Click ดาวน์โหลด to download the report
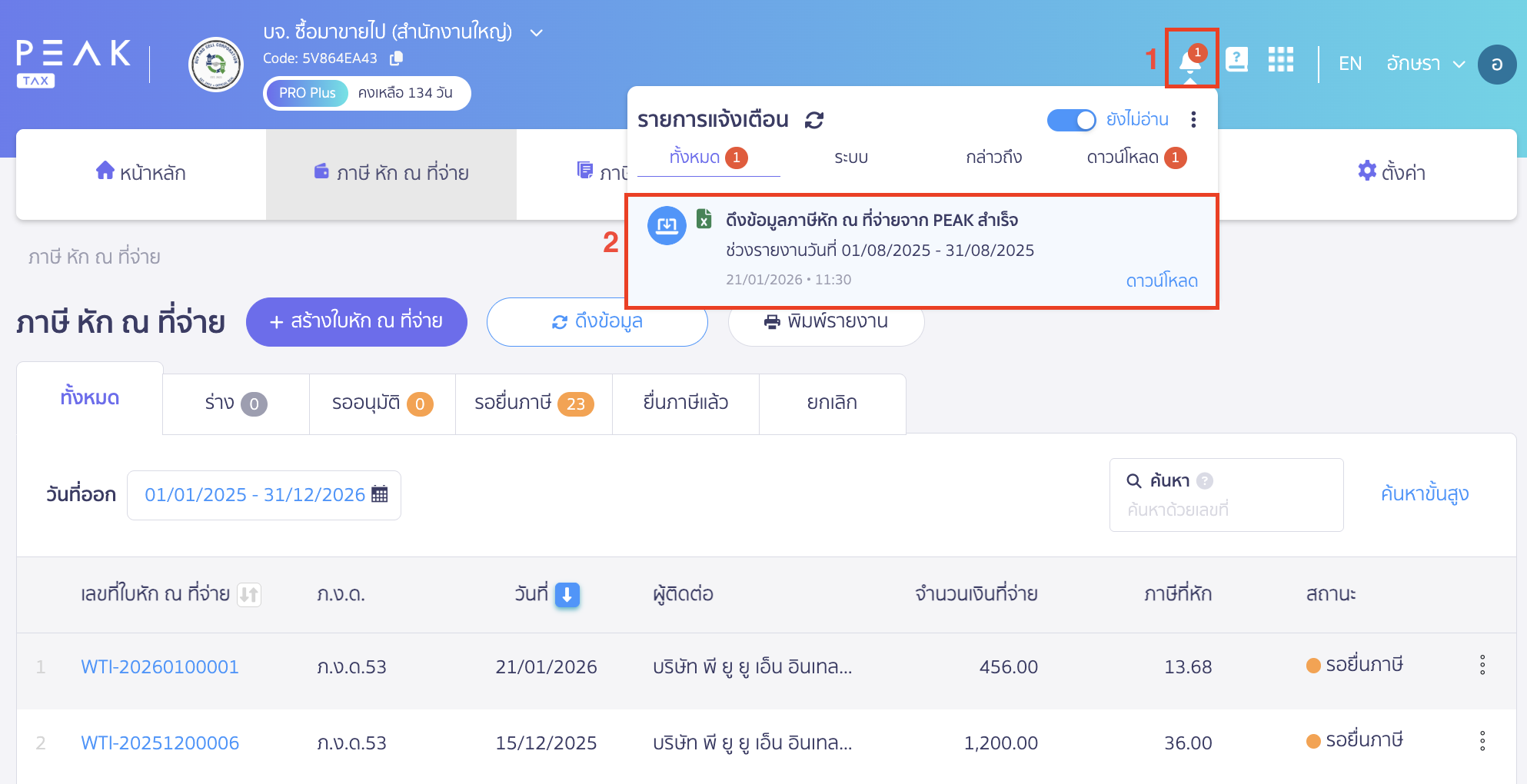The width and height of the screenshot is (1527, 784). 1163,281
